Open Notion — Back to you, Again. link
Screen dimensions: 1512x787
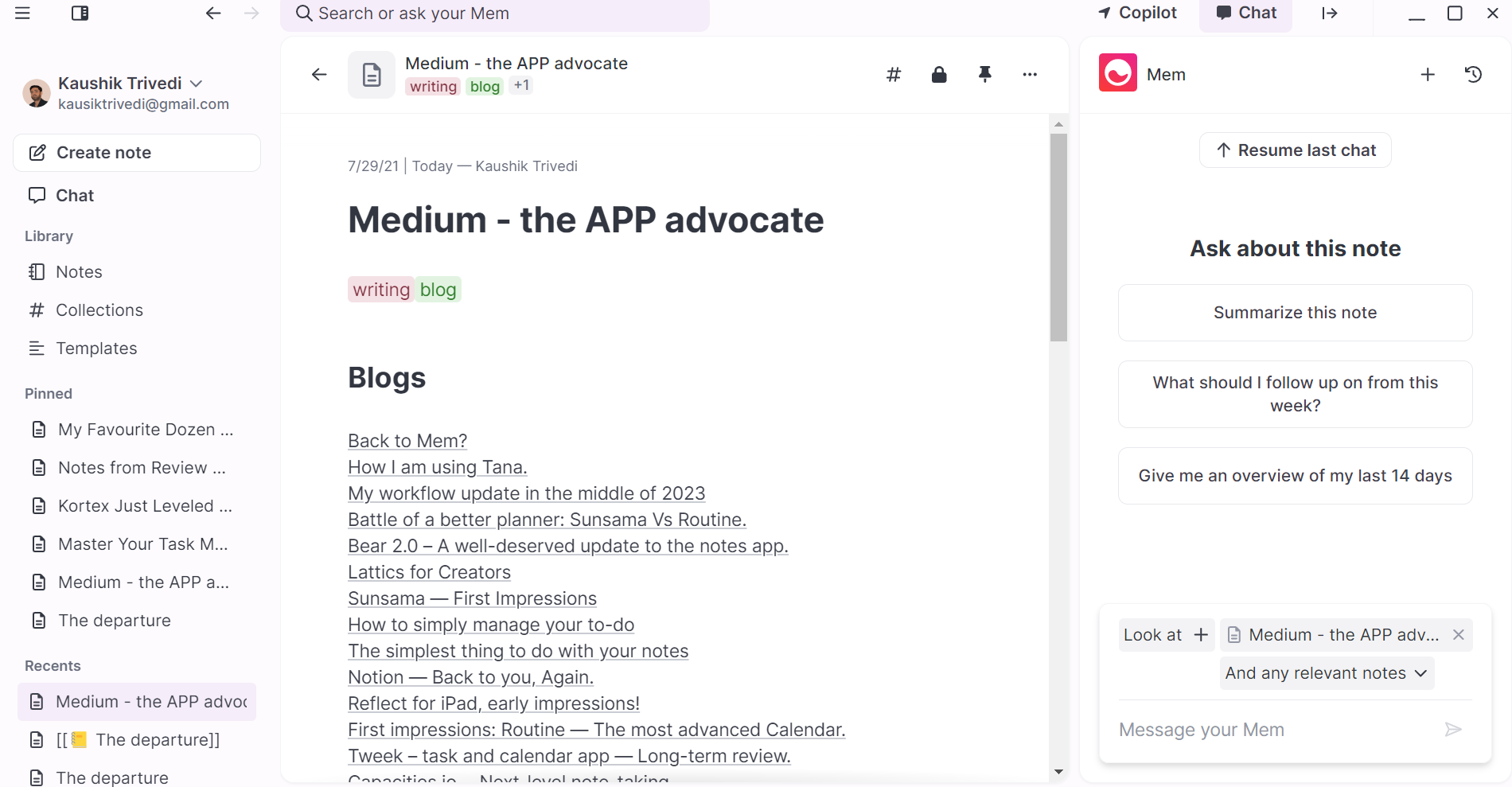click(x=471, y=677)
